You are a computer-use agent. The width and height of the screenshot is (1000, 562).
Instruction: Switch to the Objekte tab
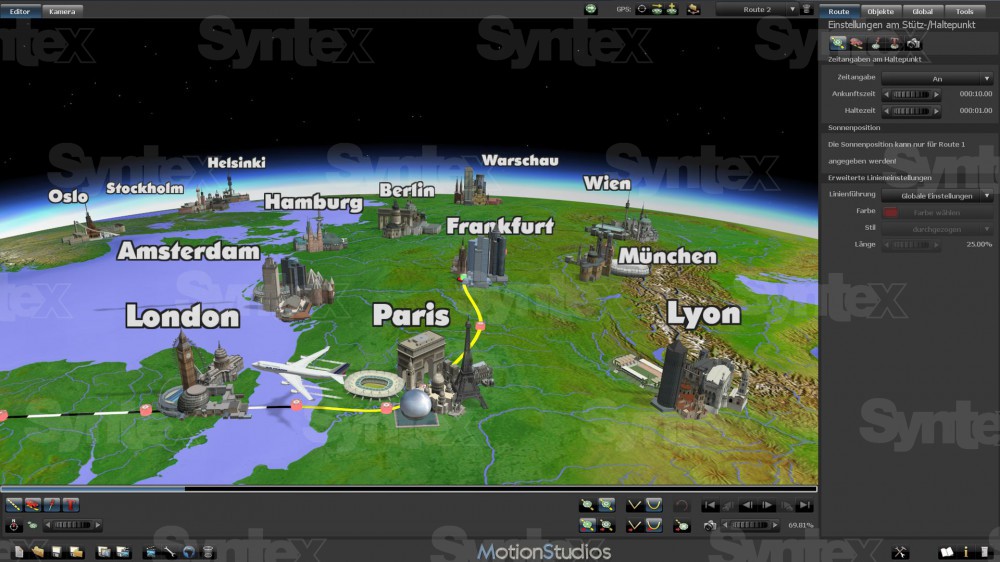pos(880,11)
